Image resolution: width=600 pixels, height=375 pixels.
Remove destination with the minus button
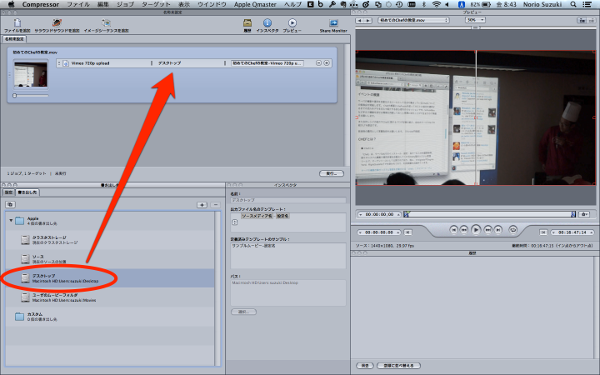[215, 205]
